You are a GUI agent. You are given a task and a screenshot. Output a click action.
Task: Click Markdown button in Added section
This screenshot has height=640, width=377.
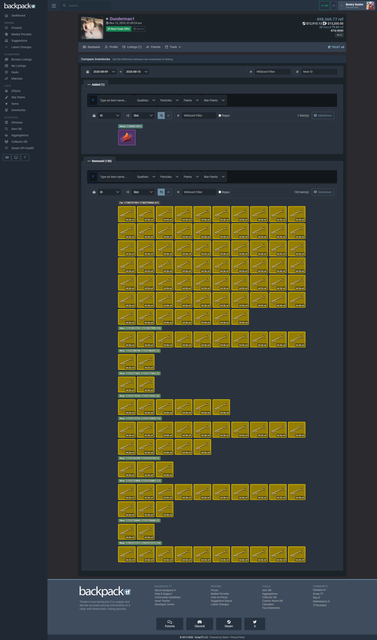323,116
